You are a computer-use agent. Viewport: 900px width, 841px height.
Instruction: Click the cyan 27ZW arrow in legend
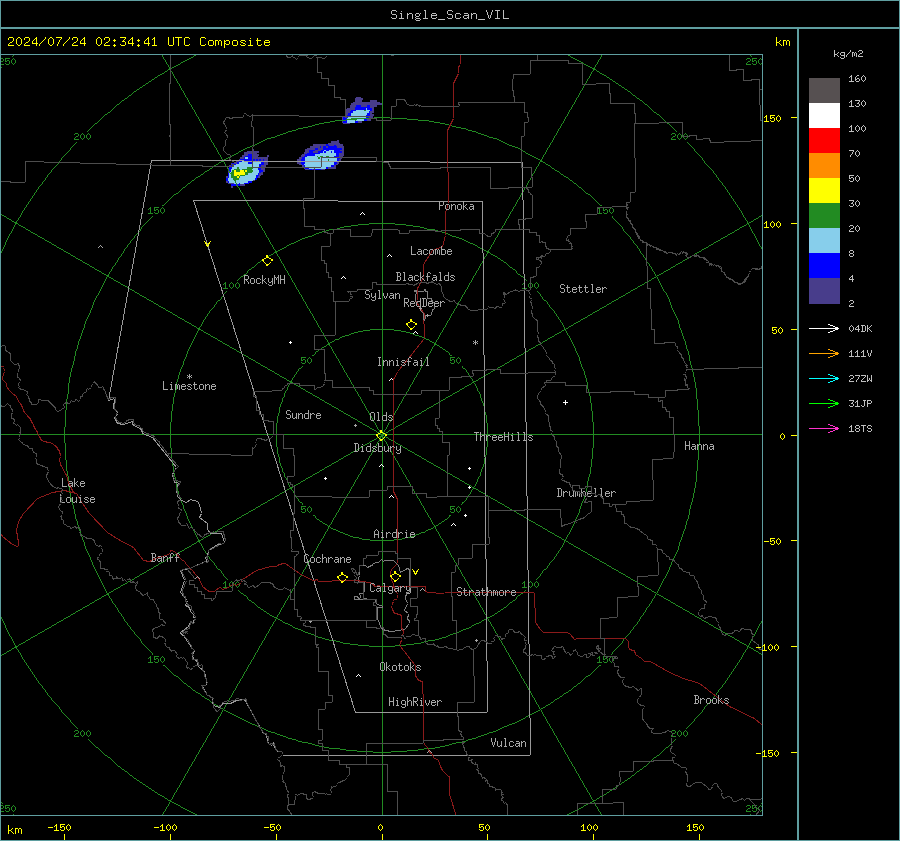pyautogui.click(x=824, y=378)
